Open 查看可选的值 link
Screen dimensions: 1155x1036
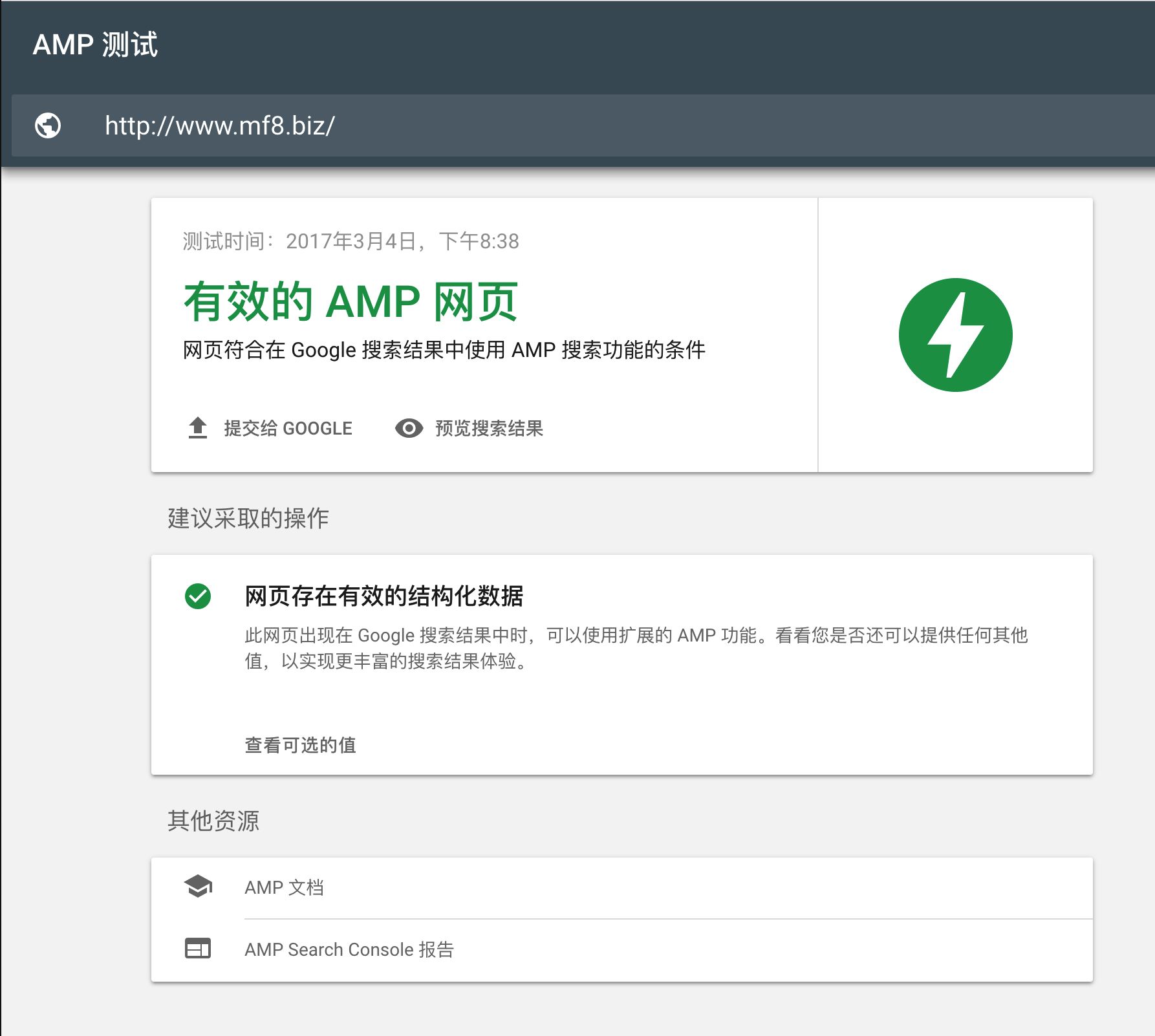[x=300, y=745]
